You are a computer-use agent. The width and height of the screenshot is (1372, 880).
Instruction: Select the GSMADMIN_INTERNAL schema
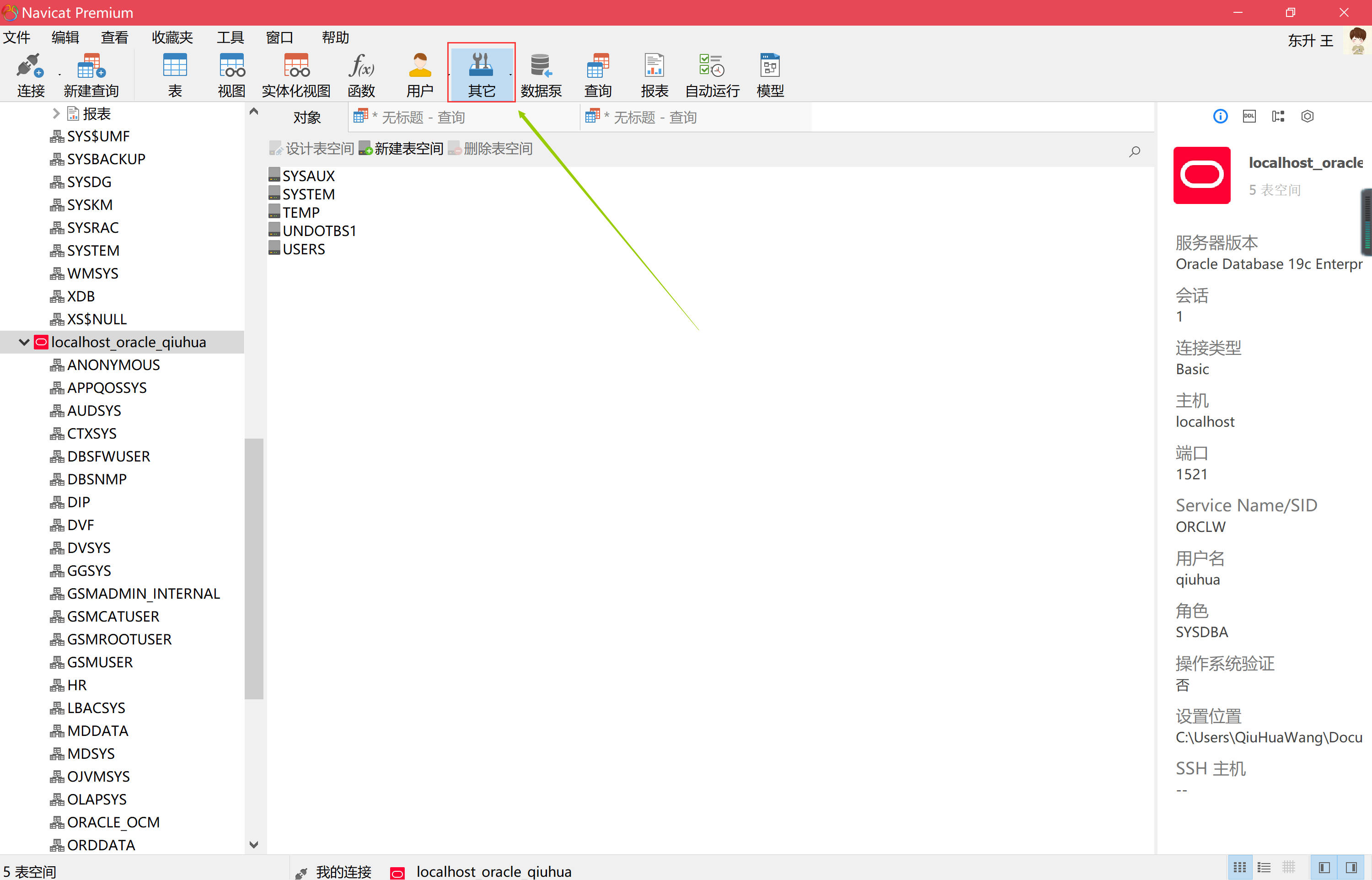pyautogui.click(x=135, y=594)
